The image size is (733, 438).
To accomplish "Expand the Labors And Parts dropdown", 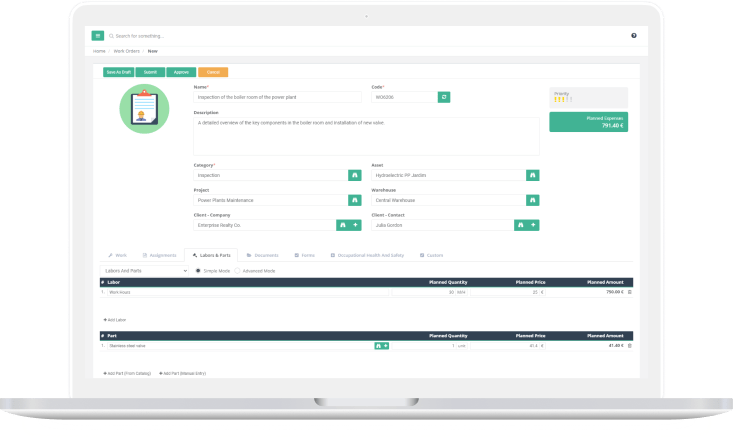I will click(x=144, y=271).
